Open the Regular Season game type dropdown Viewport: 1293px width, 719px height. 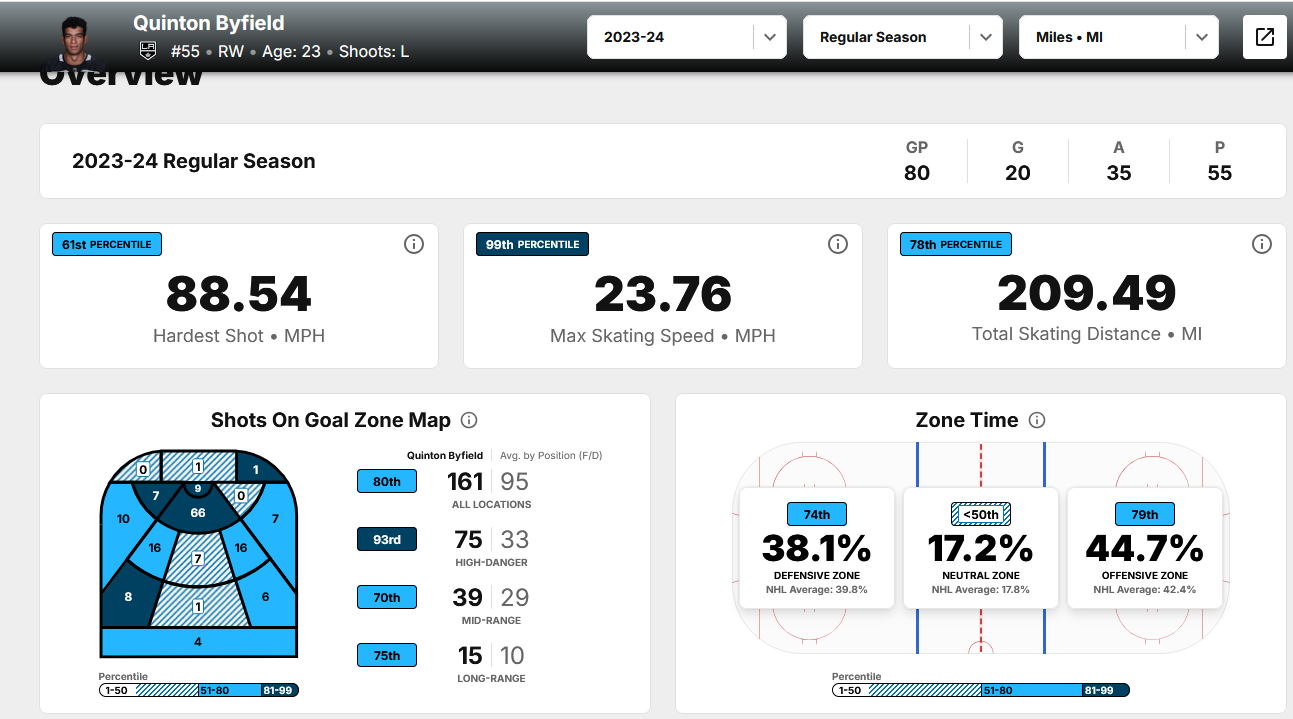901,37
